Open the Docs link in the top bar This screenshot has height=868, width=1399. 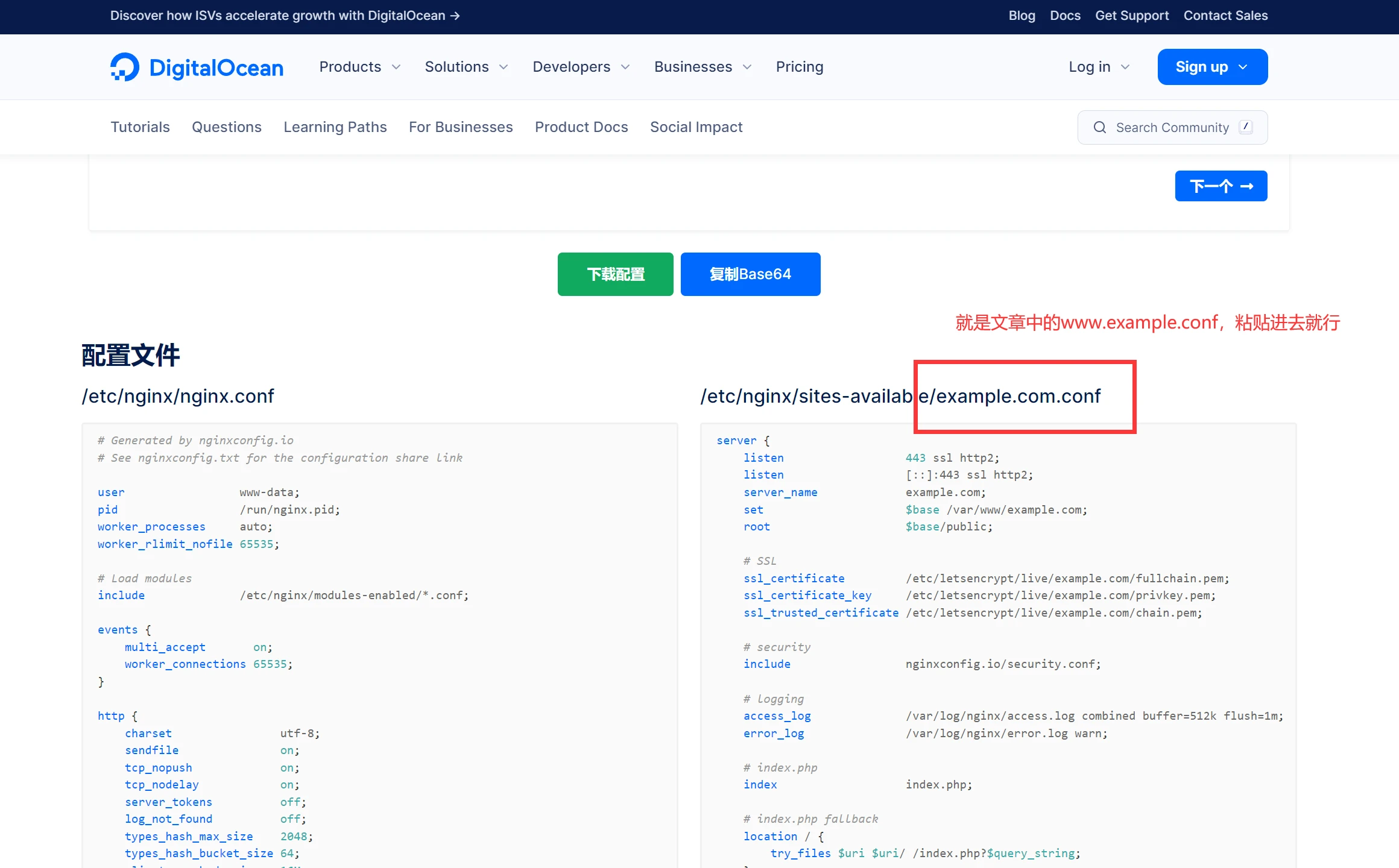[x=1065, y=16]
